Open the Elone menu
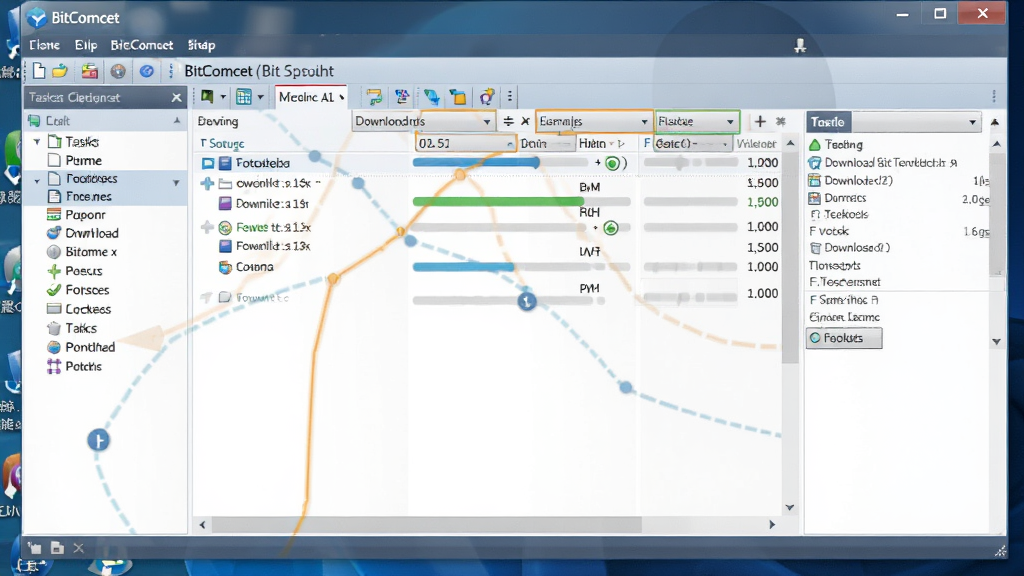This screenshot has width=1024, height=576. click(44, 45)
